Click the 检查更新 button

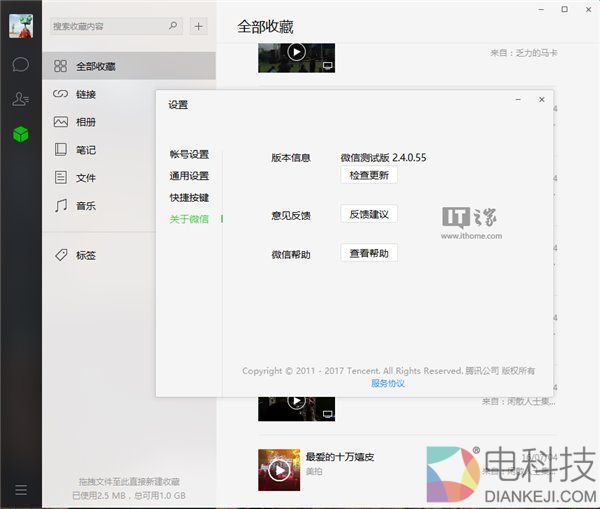(x=369, y=175)
